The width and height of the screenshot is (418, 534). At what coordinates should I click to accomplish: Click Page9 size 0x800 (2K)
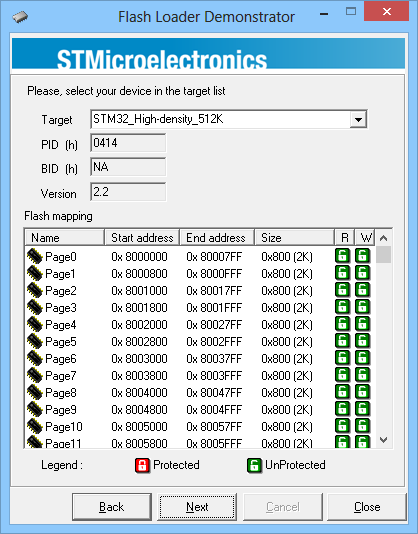[x=287, y=410]
